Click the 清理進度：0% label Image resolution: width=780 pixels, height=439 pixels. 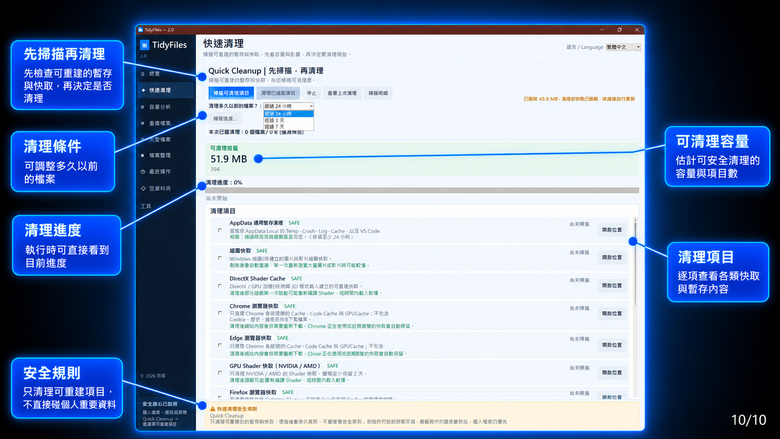pos(224,182)
